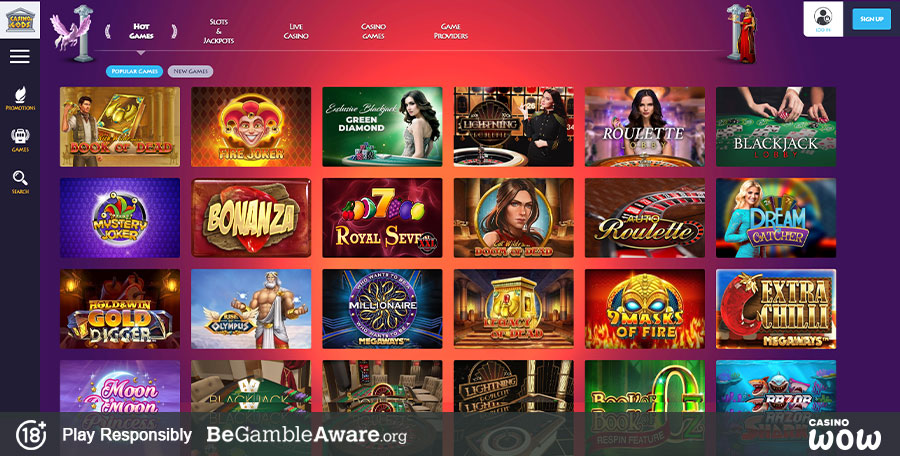Select the Games slot machine icon
Image resolution: width=900 pixels, height=456 pixels.
point(20,140)
